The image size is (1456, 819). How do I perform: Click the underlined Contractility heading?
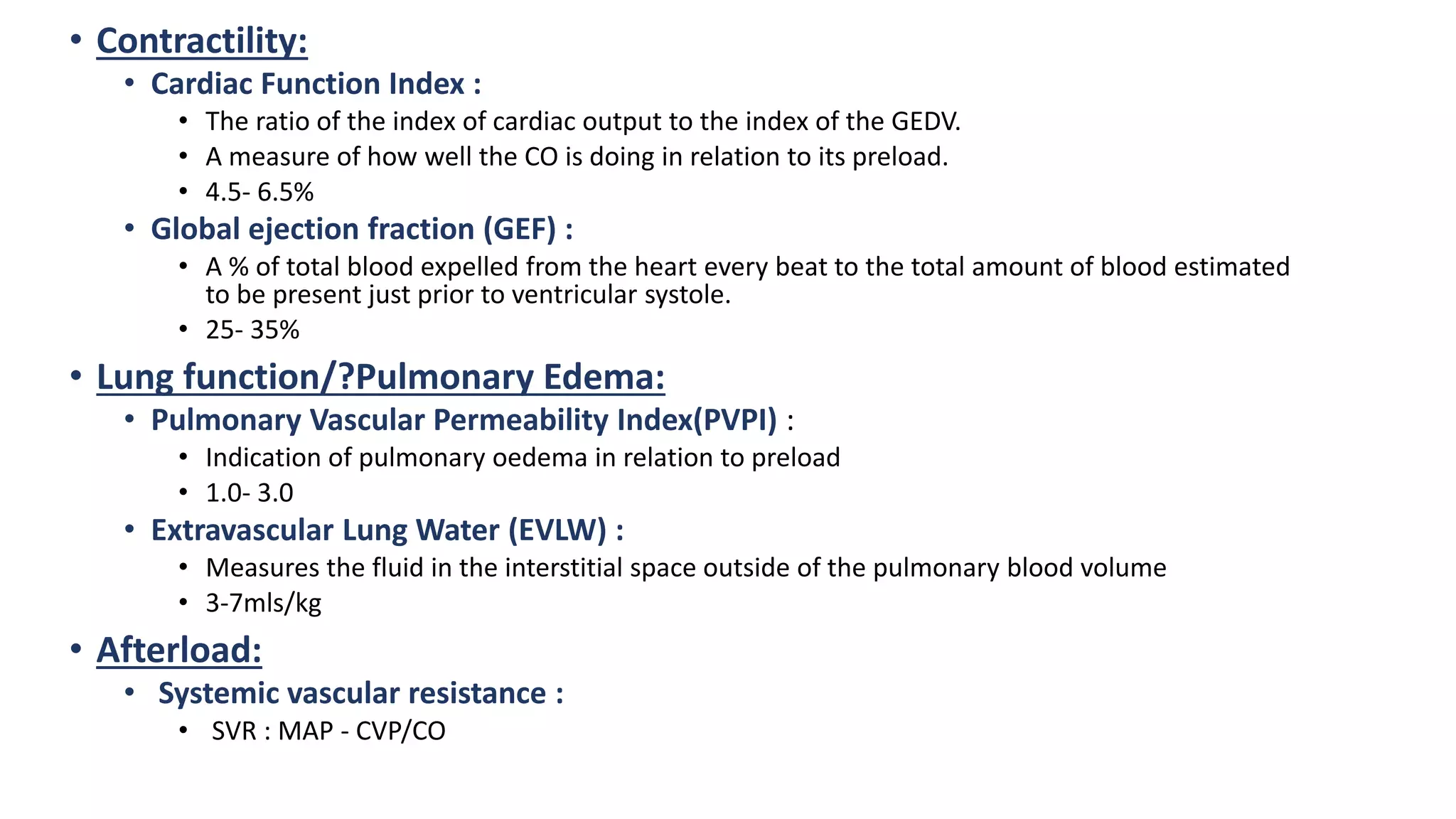click(202, 41)
